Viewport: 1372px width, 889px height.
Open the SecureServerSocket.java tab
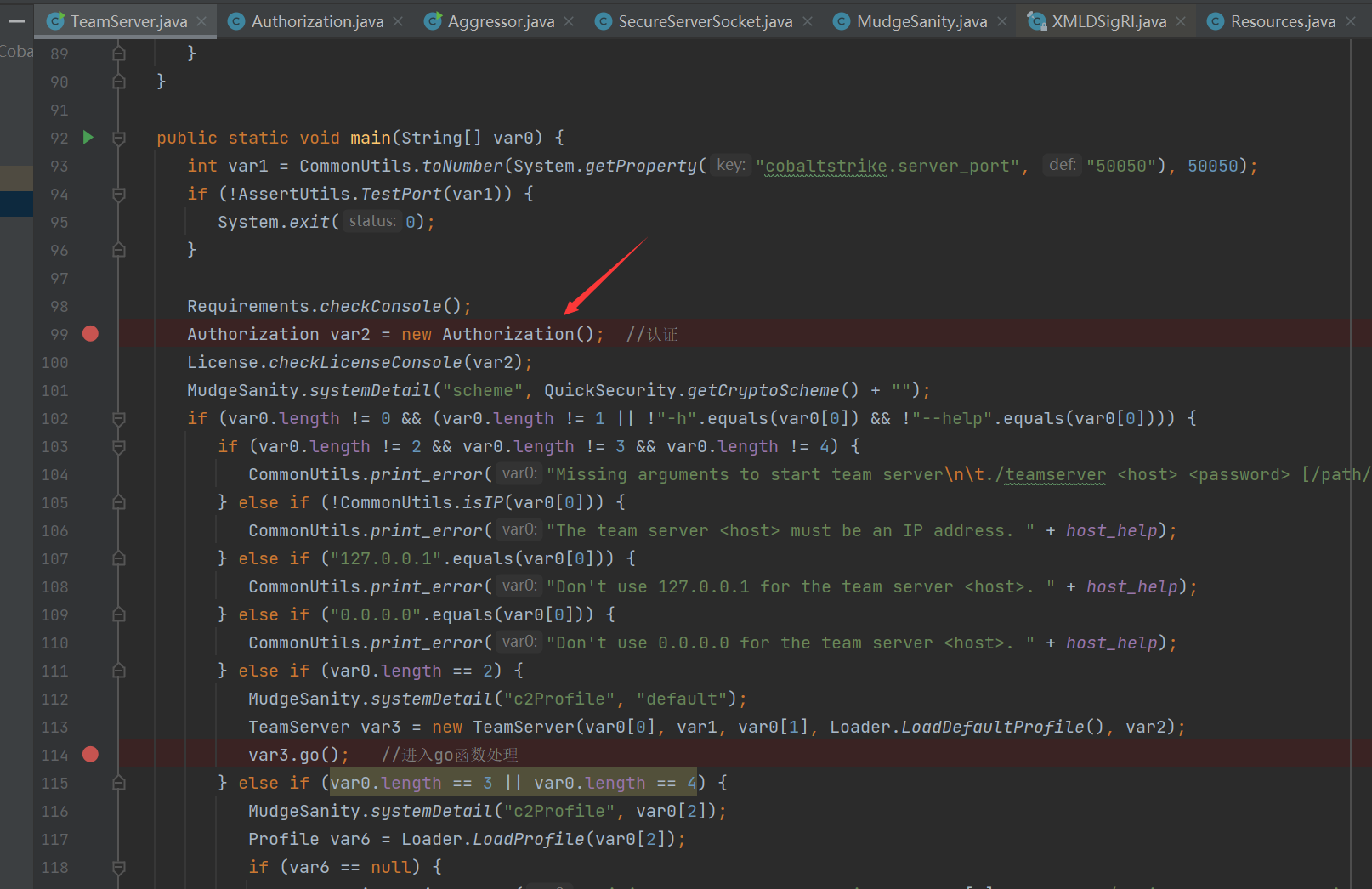point(705,21)
